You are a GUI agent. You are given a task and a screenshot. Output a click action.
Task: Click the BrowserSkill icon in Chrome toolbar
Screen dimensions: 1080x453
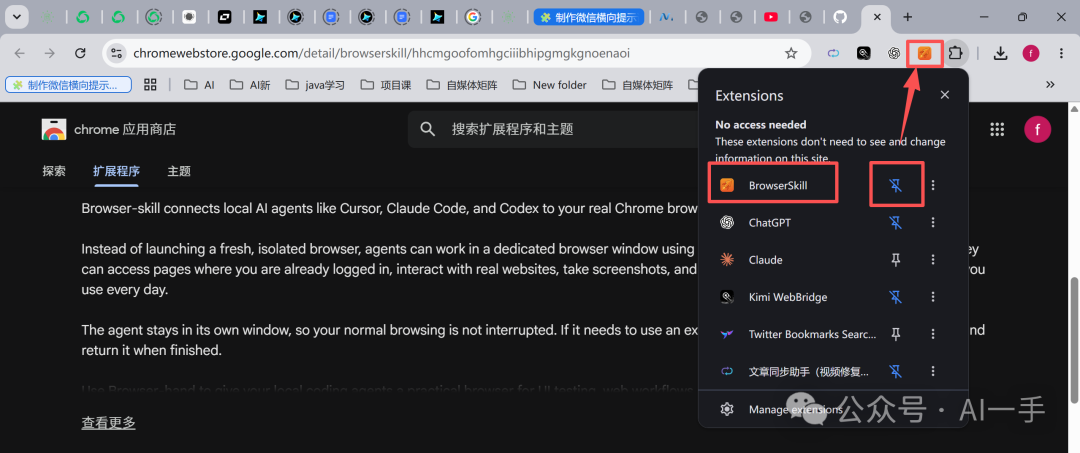click(x=924, y=53)
